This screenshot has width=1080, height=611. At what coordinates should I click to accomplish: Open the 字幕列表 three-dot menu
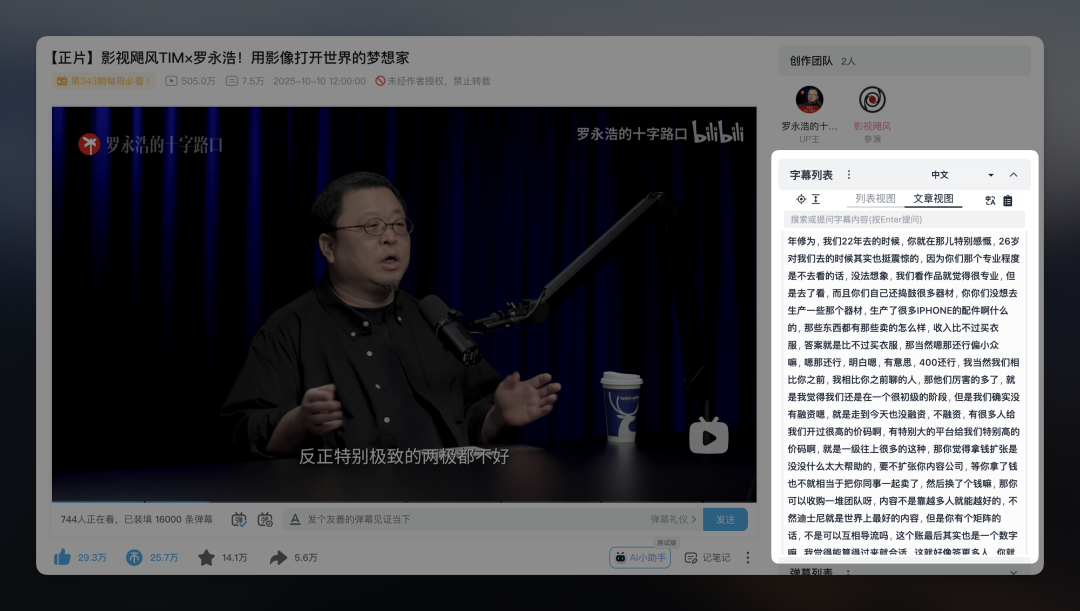[x=849, y=175]
